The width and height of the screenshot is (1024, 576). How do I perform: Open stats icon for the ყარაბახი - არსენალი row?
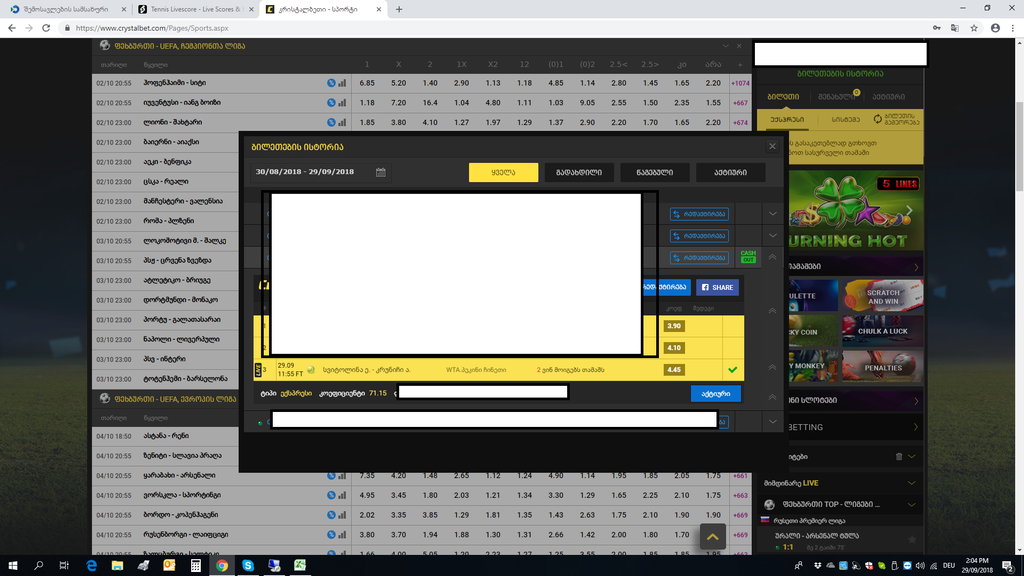pyautogui.click(x=342, y=475)
